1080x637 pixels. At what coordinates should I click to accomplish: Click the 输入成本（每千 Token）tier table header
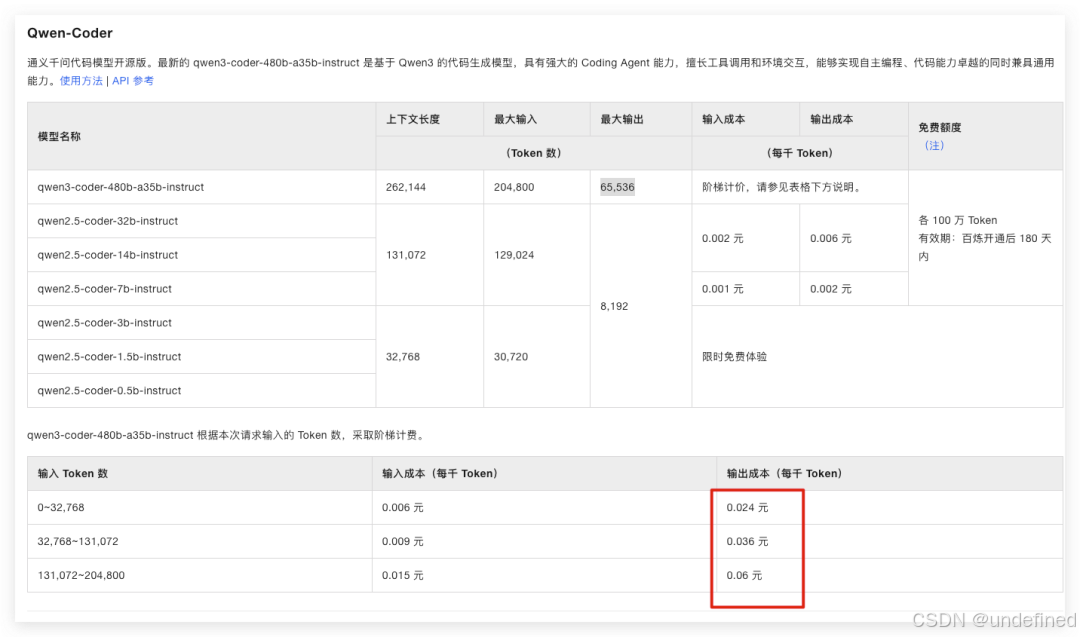coord(439,473)
